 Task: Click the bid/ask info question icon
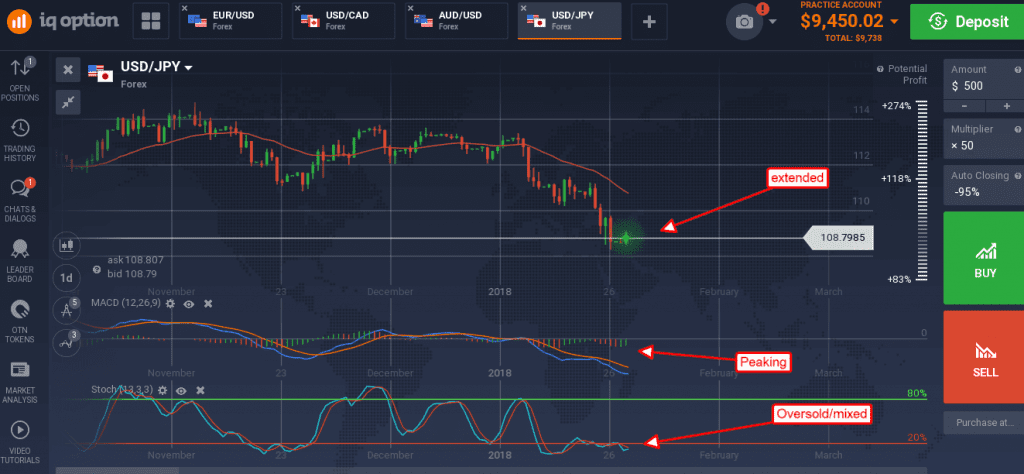[x=97, y=269]
